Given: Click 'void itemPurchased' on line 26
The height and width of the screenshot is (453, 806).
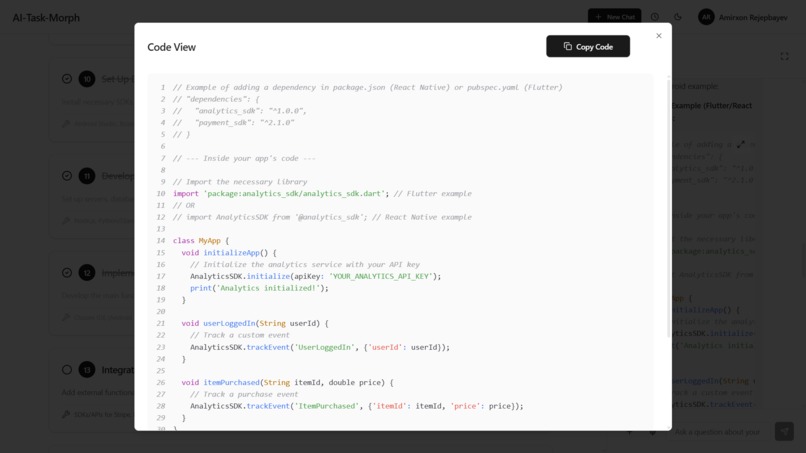Looking at the screenshot, I should (x=221, y=383).
